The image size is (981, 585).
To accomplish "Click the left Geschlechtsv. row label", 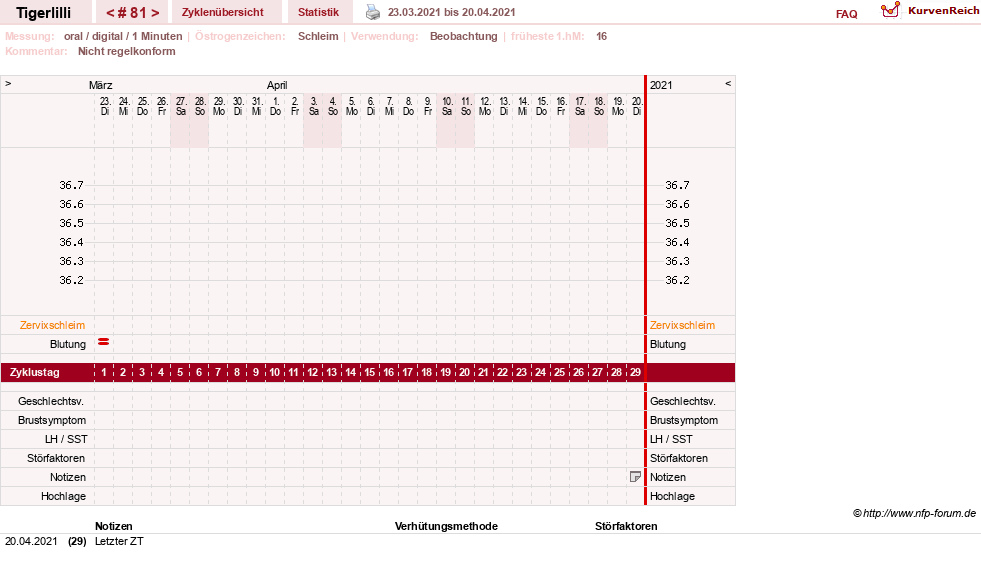I will coord(51,401).
